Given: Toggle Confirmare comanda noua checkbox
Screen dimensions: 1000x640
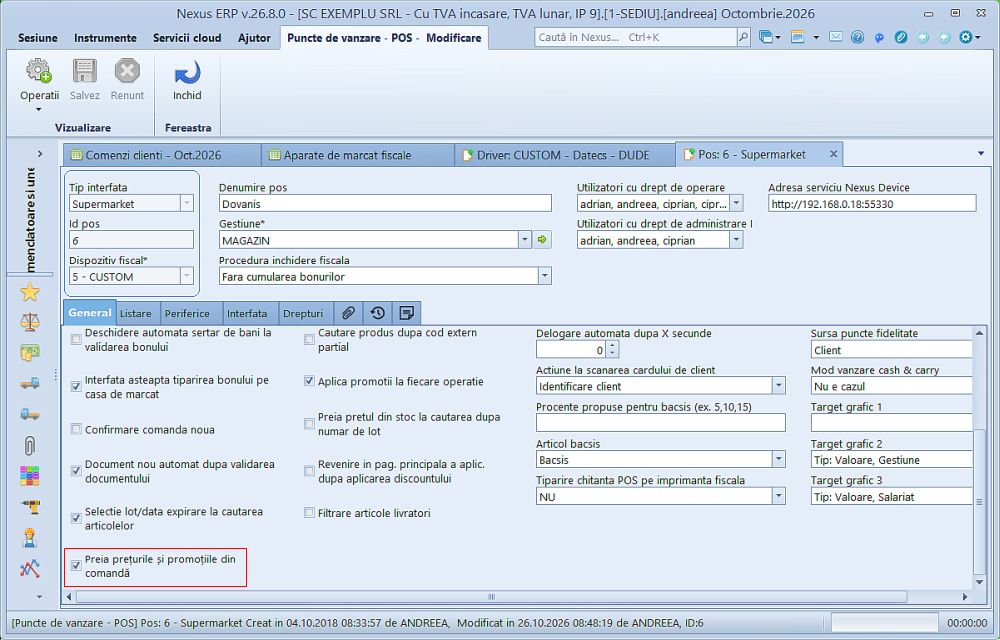Looking at the screenshot, I should (76, 430).
